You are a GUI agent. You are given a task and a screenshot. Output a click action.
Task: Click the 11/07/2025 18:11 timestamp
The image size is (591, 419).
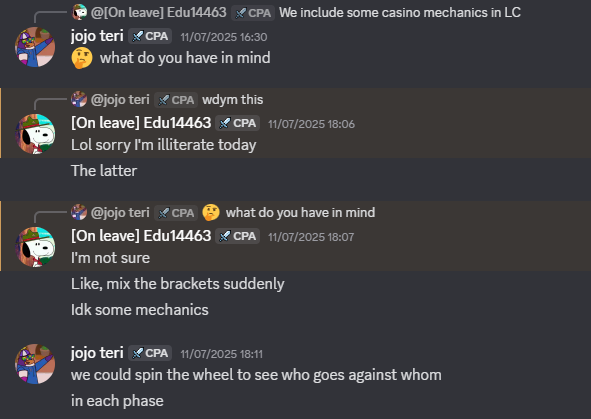point(221,354)
